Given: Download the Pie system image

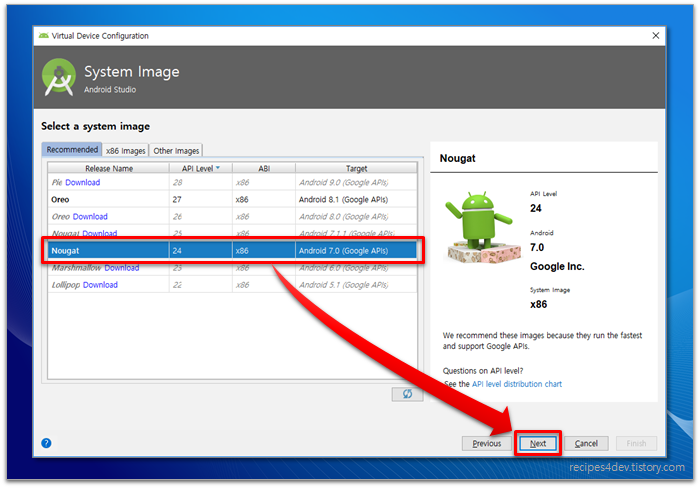Looking at the screenshot, I should coord(83,182).
